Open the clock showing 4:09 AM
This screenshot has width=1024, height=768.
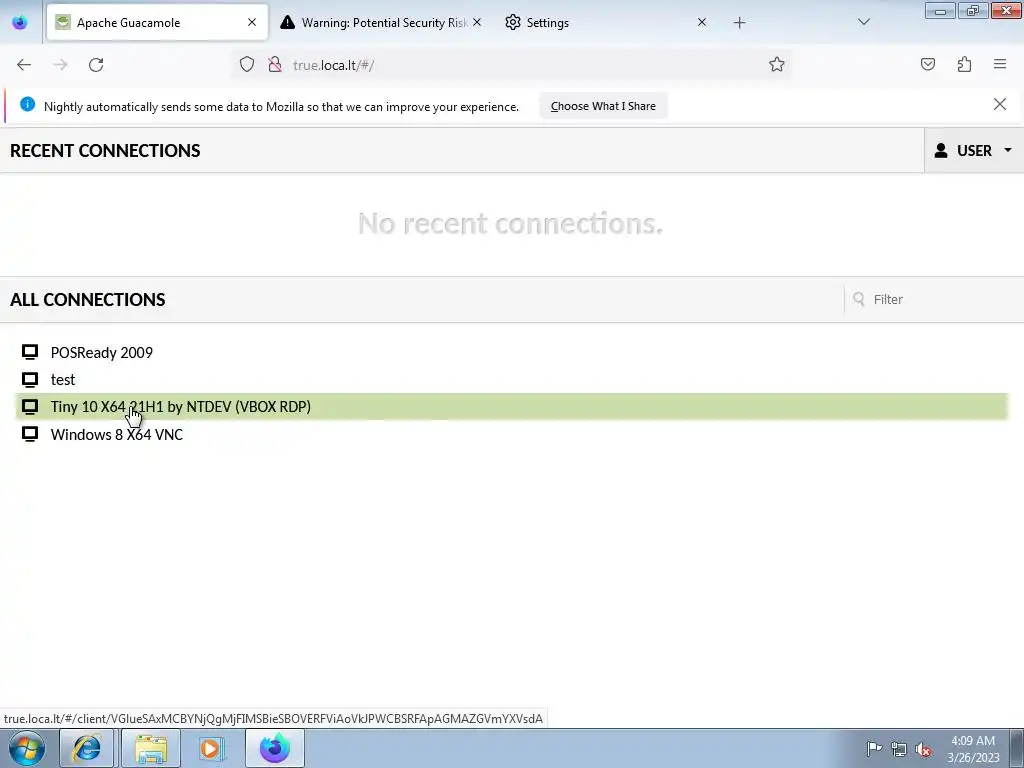click(x=973, y=749)
